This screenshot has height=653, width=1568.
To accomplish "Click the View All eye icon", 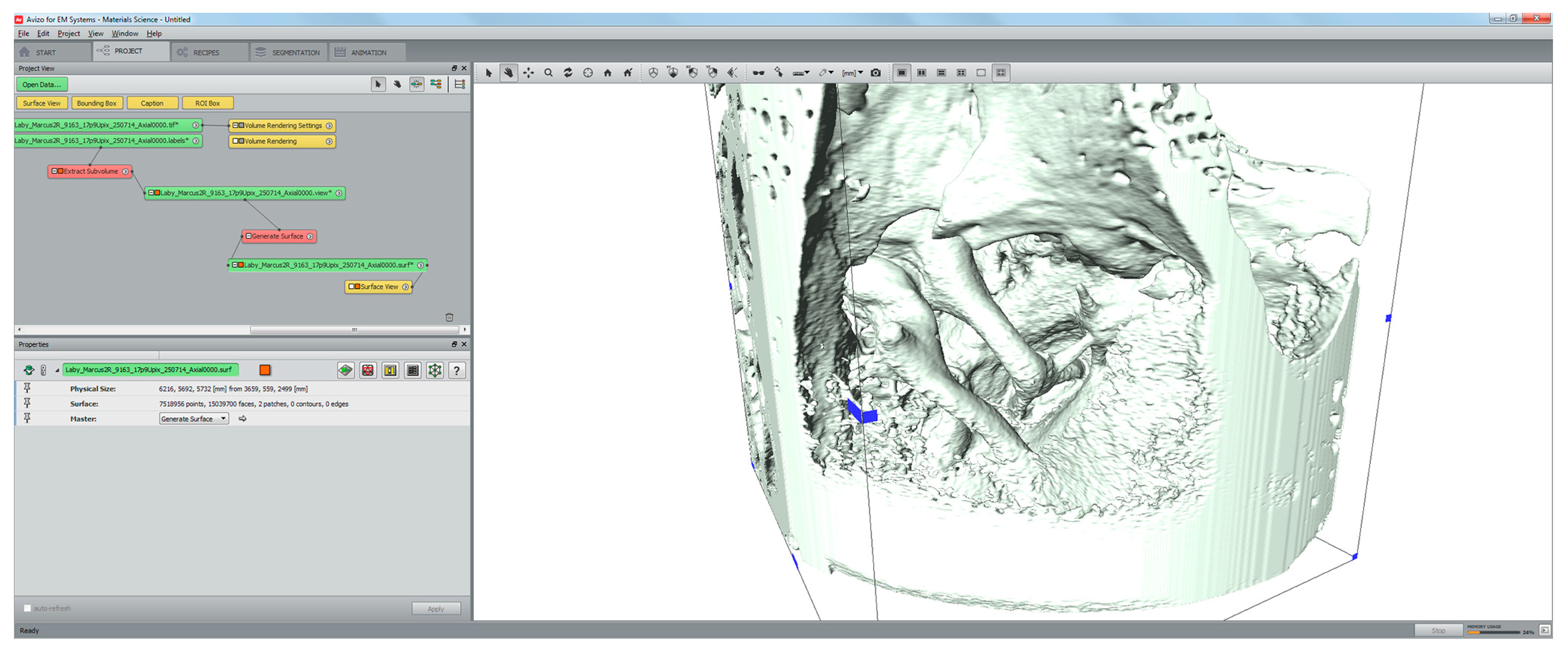I will pyautogui.click(x=732, y=73).
